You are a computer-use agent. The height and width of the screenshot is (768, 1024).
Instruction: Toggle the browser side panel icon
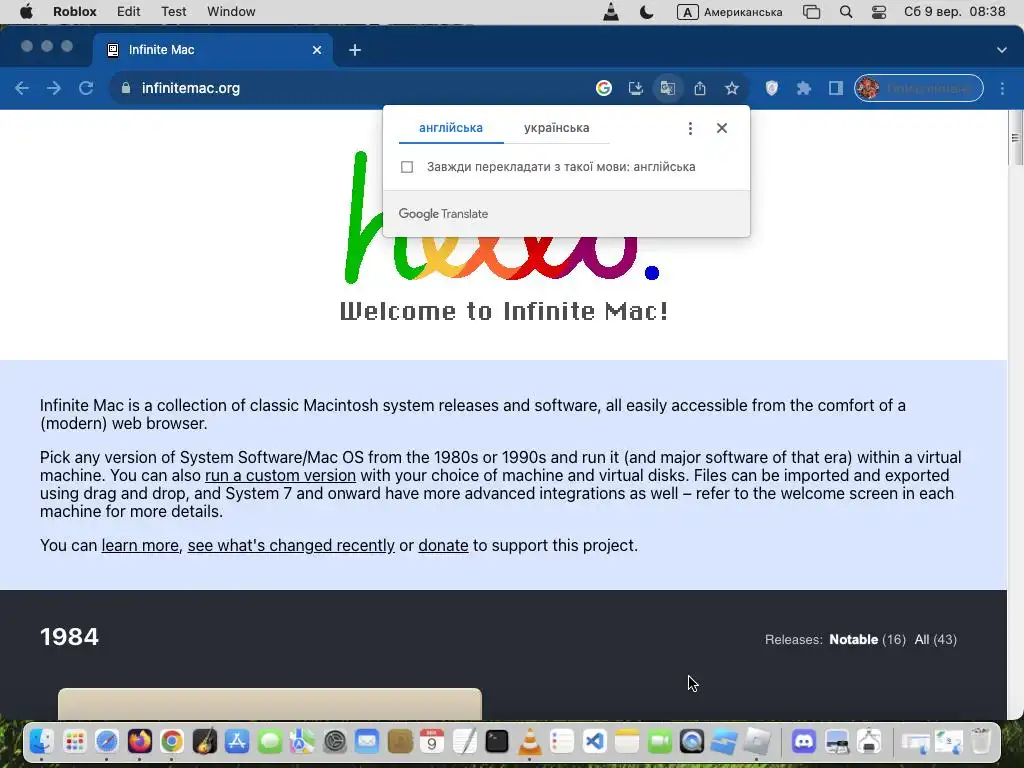tap(835, 88)
